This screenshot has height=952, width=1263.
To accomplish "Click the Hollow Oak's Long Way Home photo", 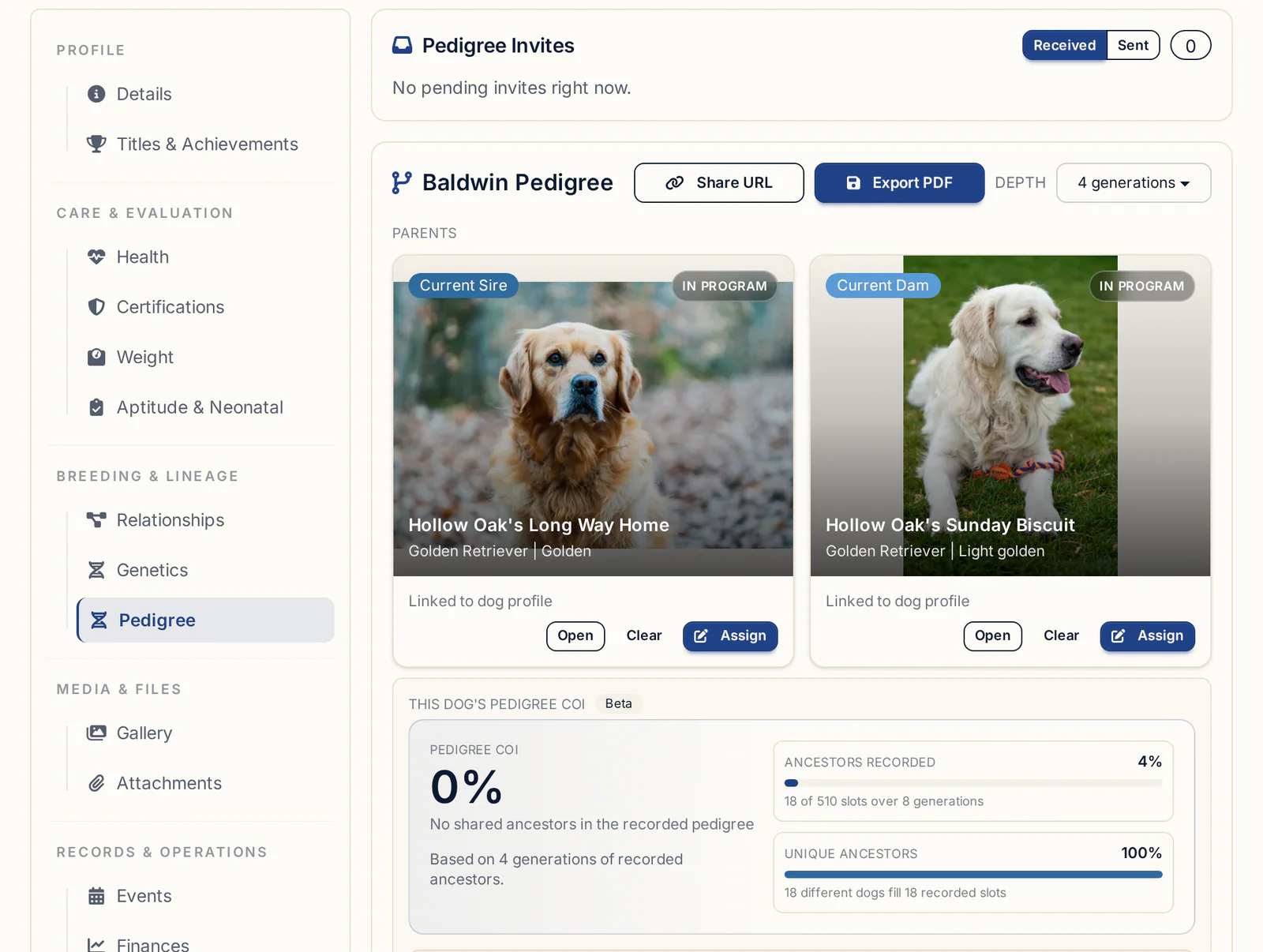I will (593, 415).
